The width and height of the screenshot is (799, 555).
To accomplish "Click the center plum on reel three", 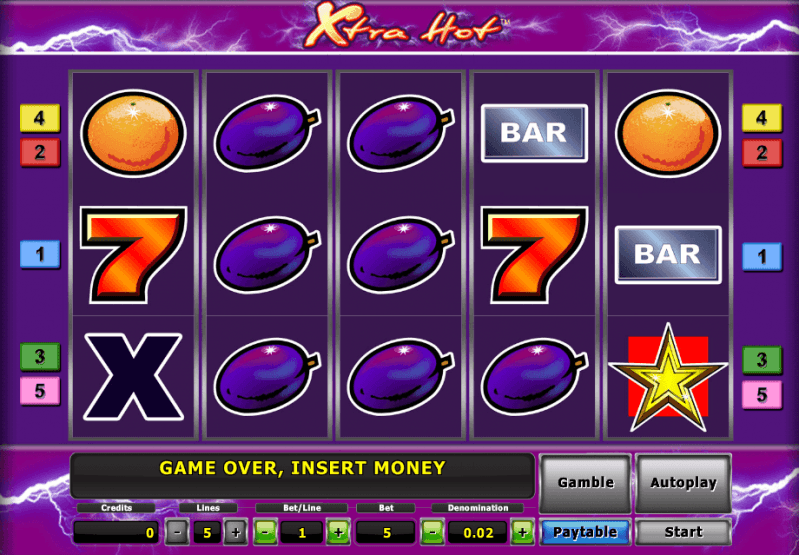I will pos(401,255).
